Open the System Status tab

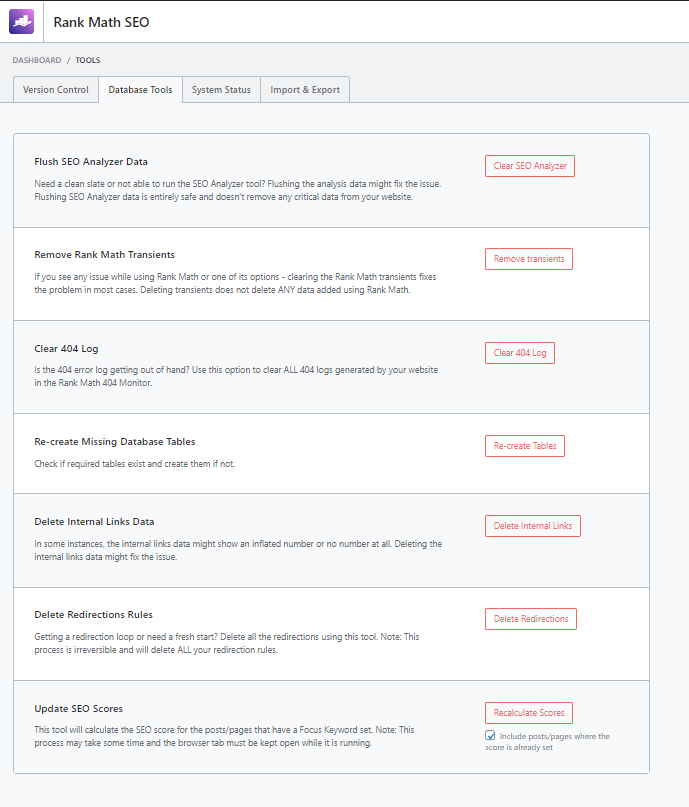point(221,90)
